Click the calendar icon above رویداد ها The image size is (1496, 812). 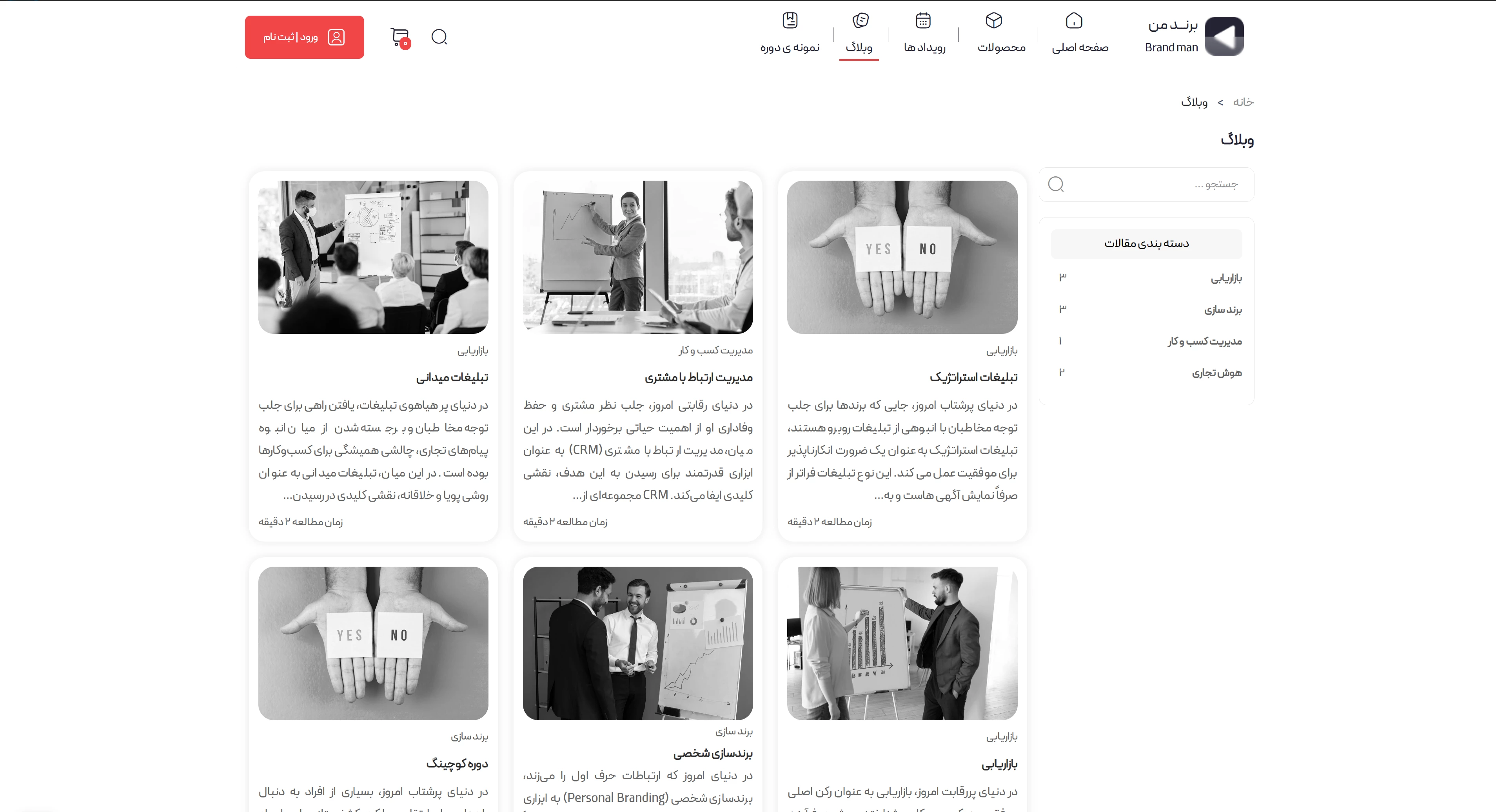tap(923, 21)
